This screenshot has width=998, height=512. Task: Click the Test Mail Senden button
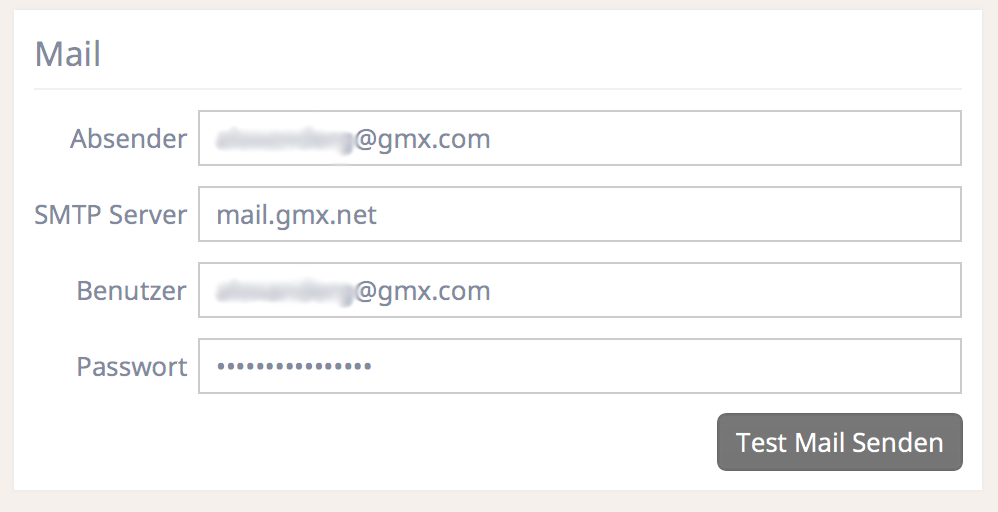(x=840, y=442)
